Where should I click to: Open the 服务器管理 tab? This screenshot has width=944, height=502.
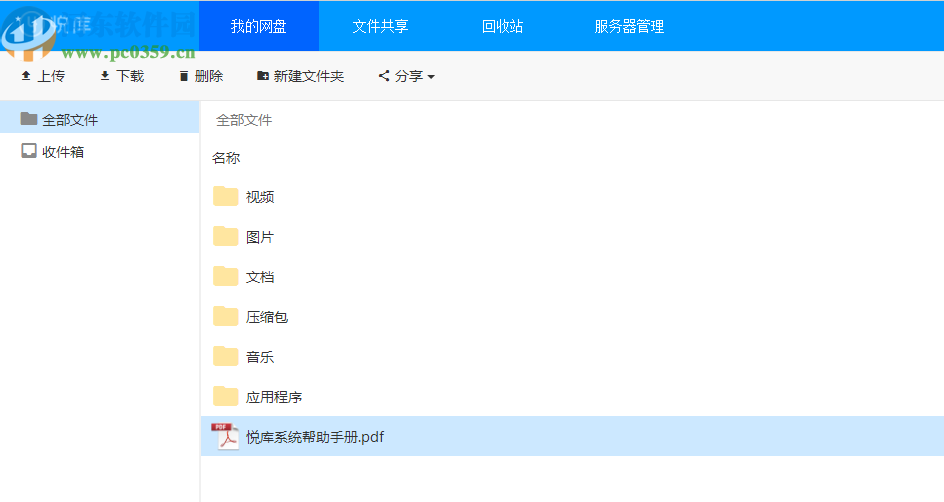tap(629, 26)
